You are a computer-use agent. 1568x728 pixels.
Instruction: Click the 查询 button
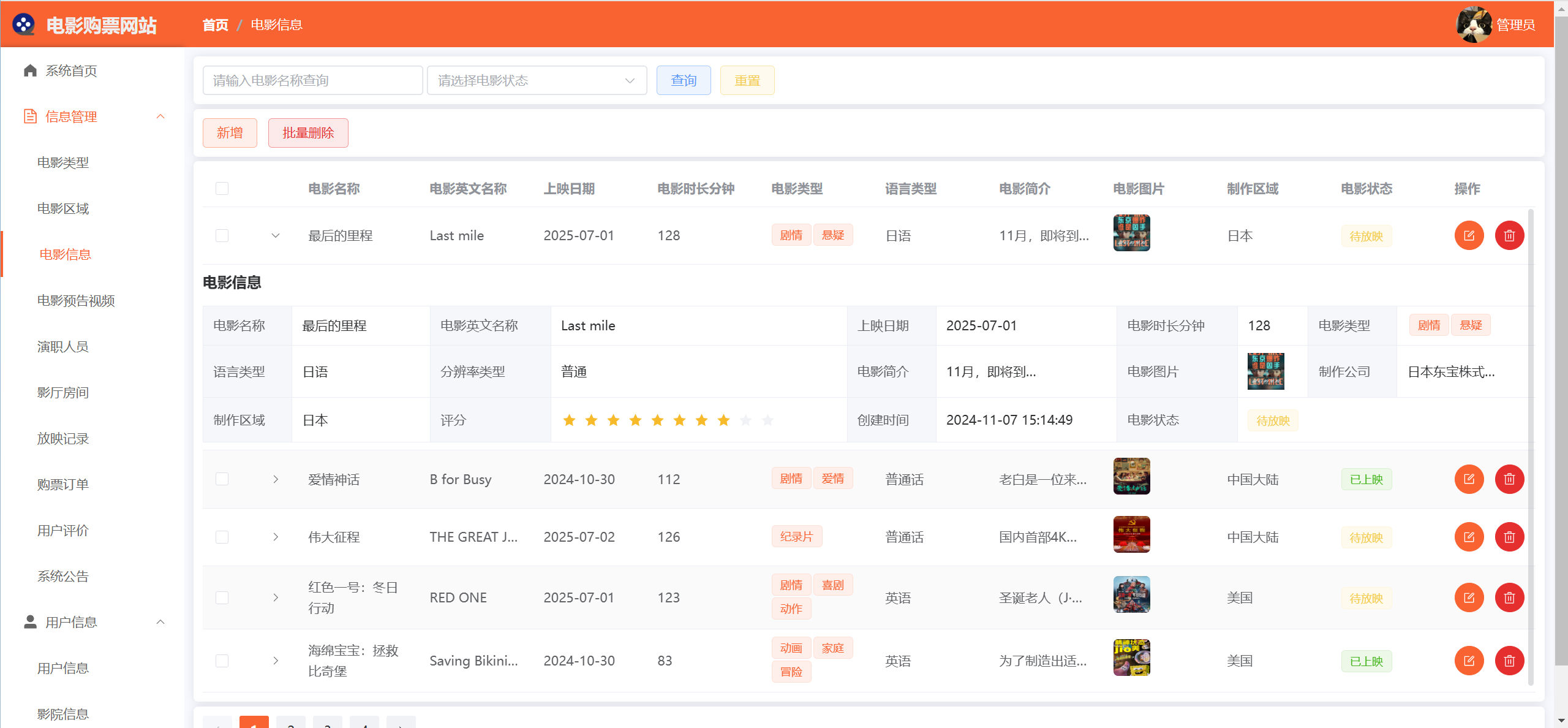point(683,80)
